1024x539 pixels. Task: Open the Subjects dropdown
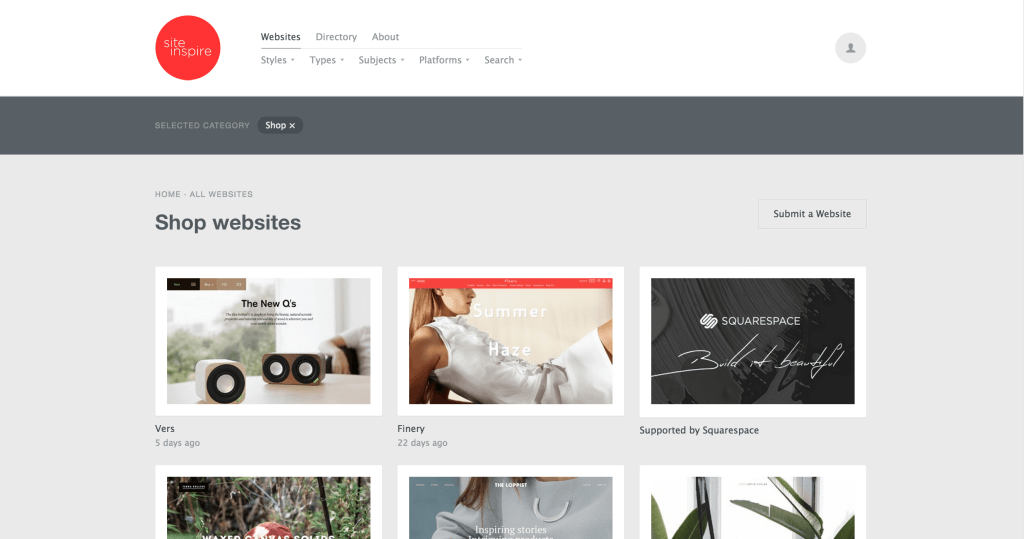(x=381, y=60)
